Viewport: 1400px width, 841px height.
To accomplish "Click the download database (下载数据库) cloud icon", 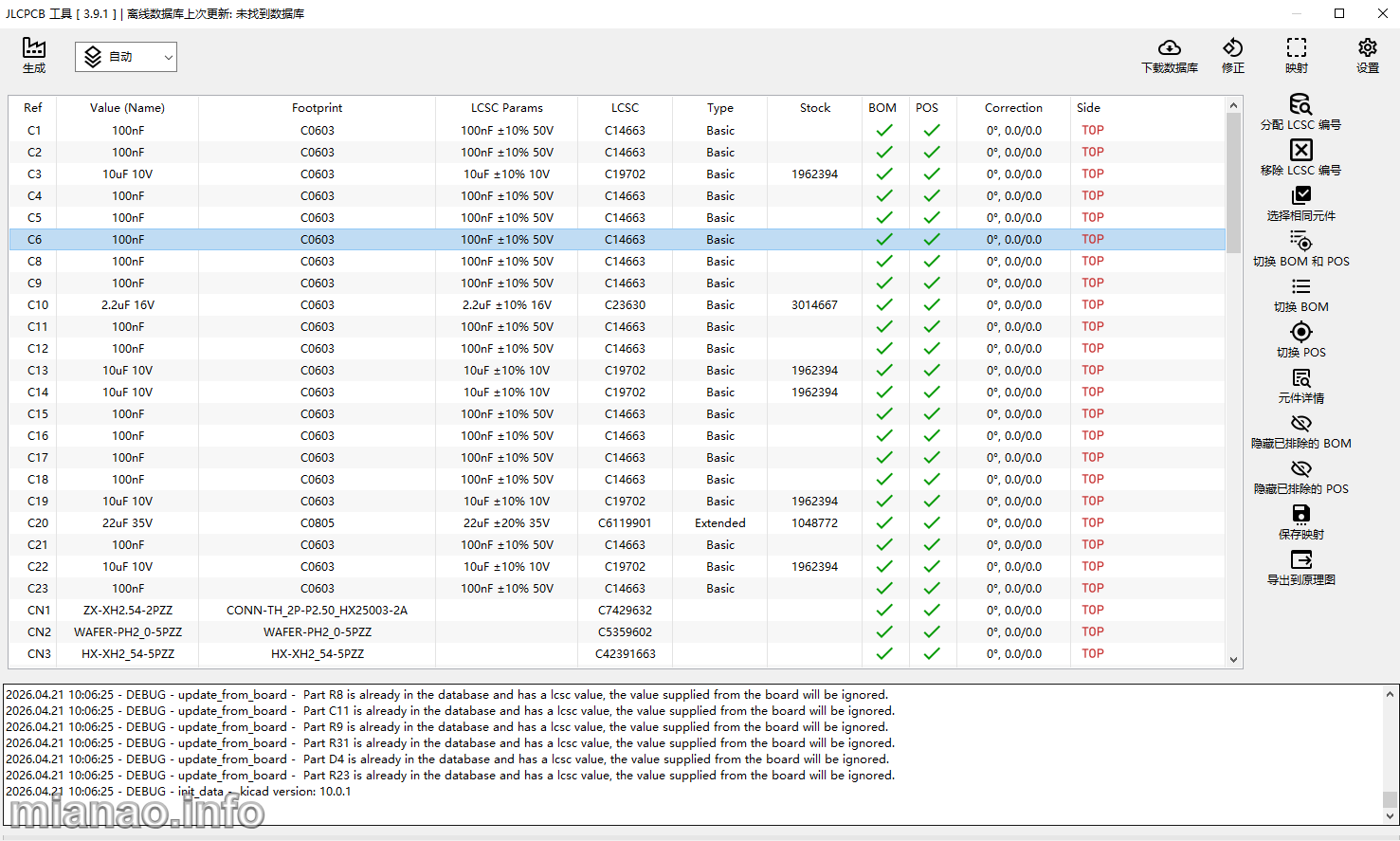I will [x=1169, y=48].
